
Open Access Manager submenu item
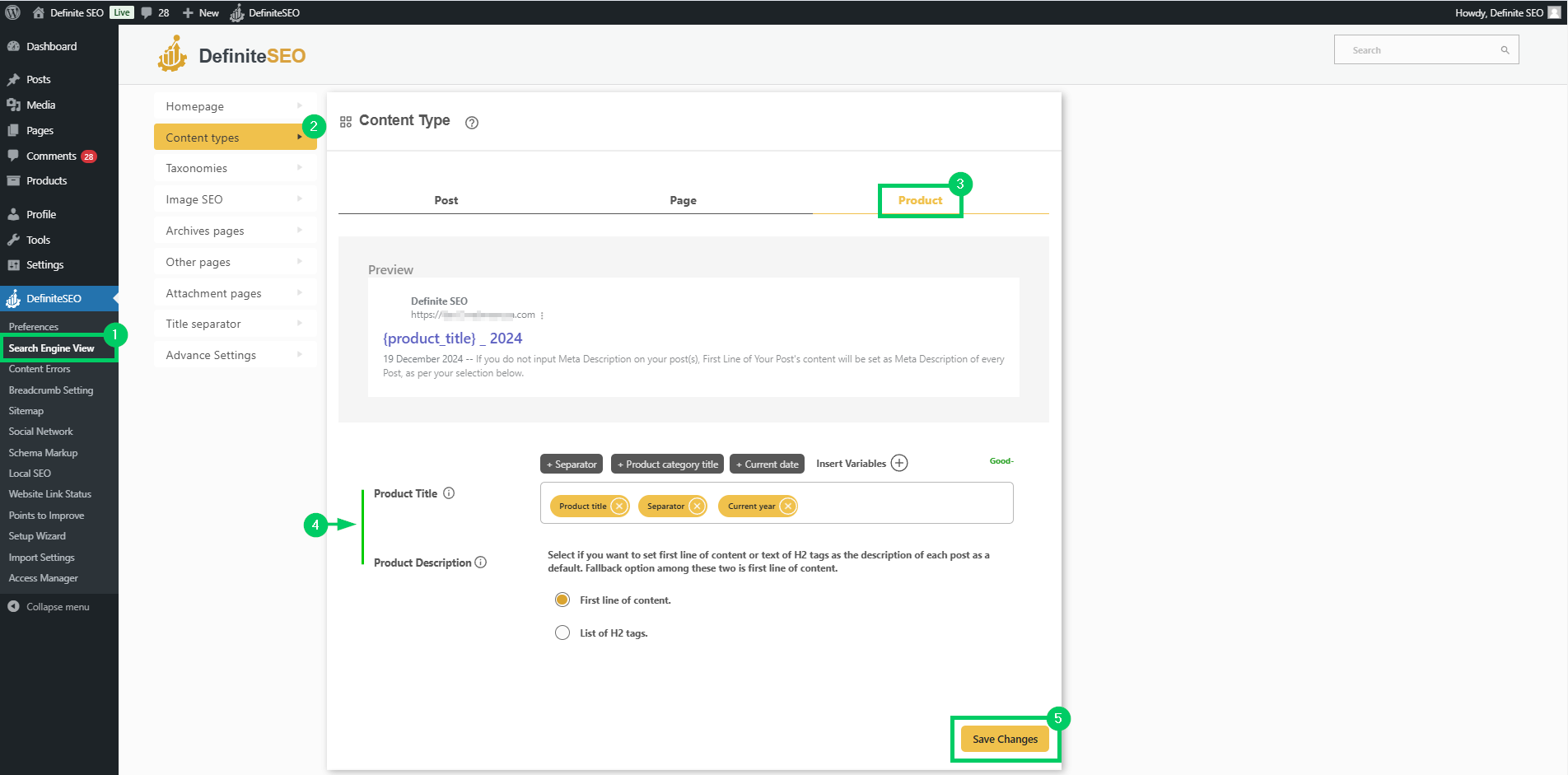[x=43, y=578]
